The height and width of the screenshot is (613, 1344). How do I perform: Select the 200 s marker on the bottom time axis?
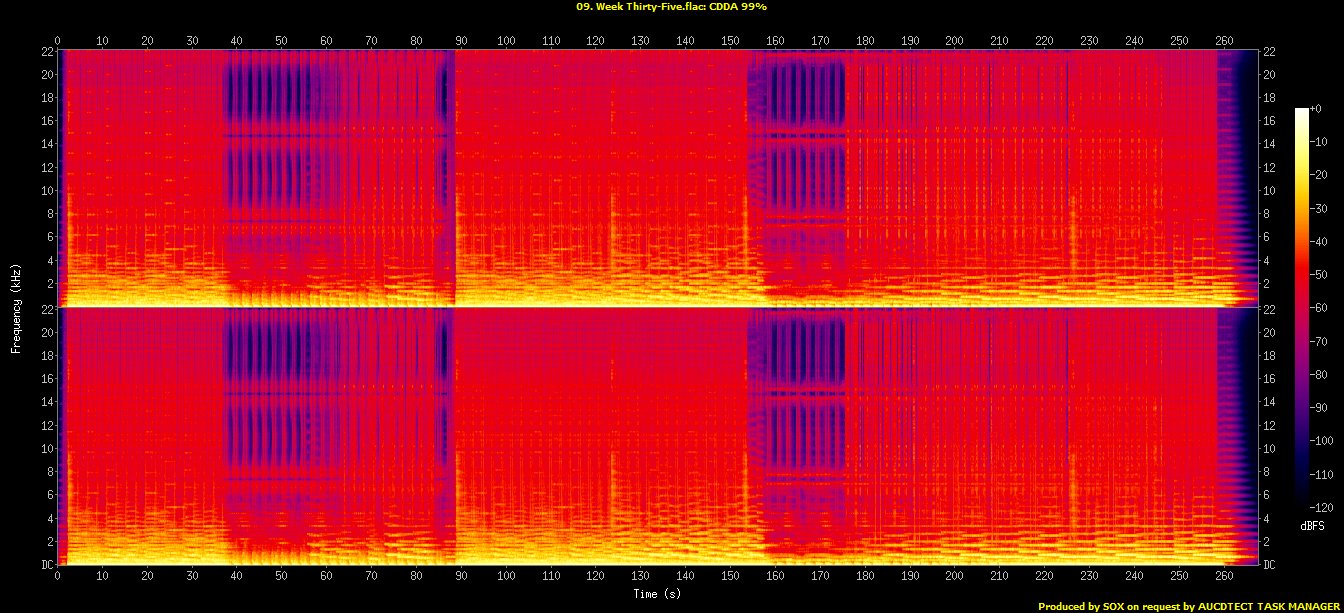point(954,576)
